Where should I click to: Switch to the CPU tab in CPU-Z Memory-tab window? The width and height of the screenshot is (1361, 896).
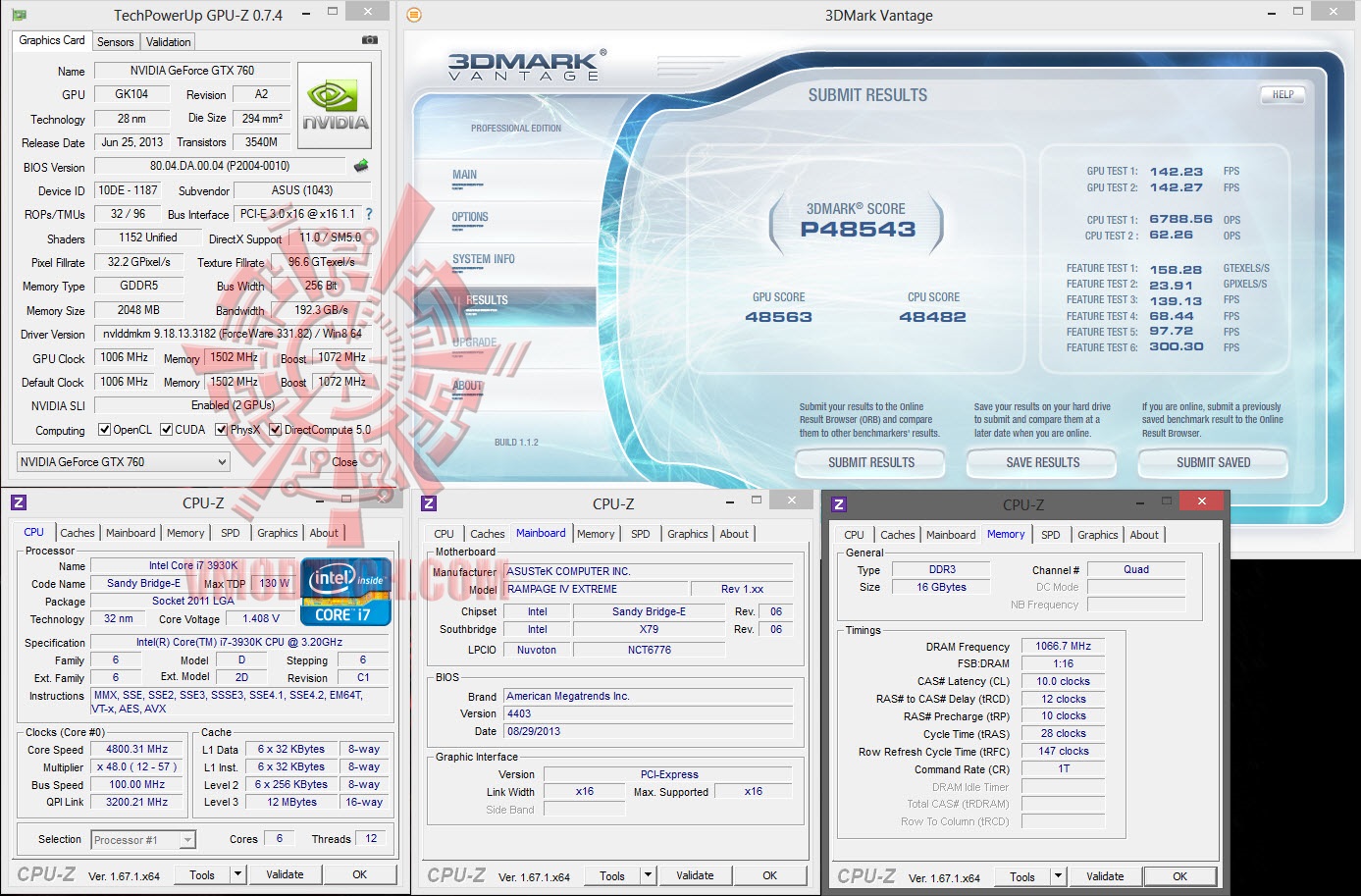tap(855, 535)
